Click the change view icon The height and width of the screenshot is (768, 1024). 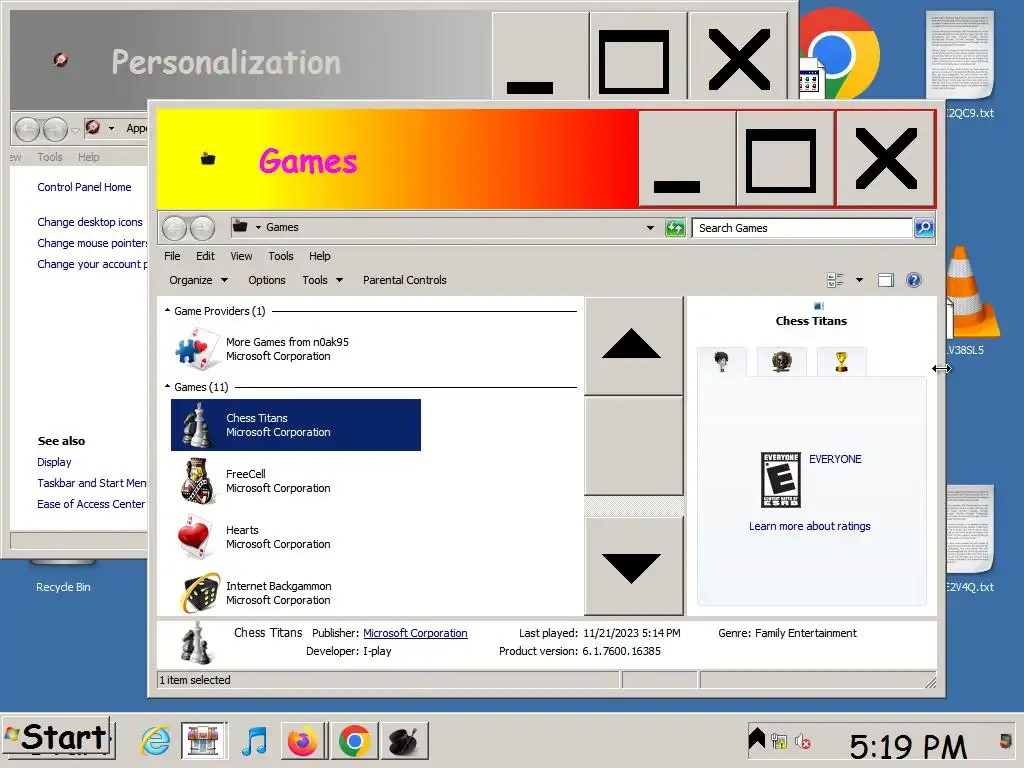point(835,280)
